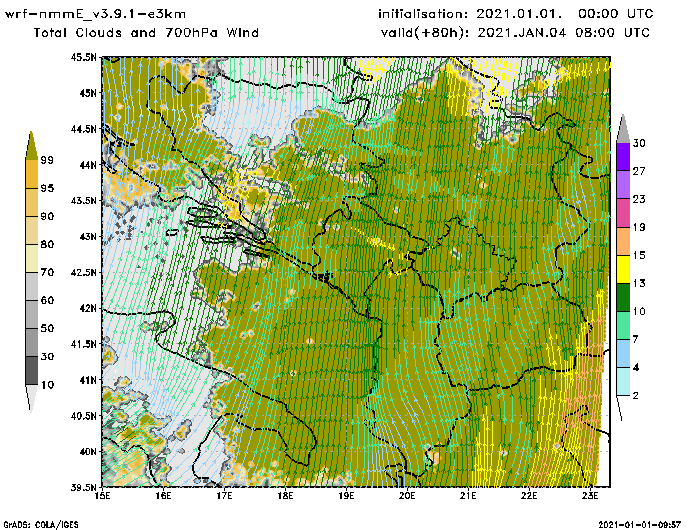Click the pink 19–23 wind speed swatch
The image size is (700, 530).
[623, 213]
